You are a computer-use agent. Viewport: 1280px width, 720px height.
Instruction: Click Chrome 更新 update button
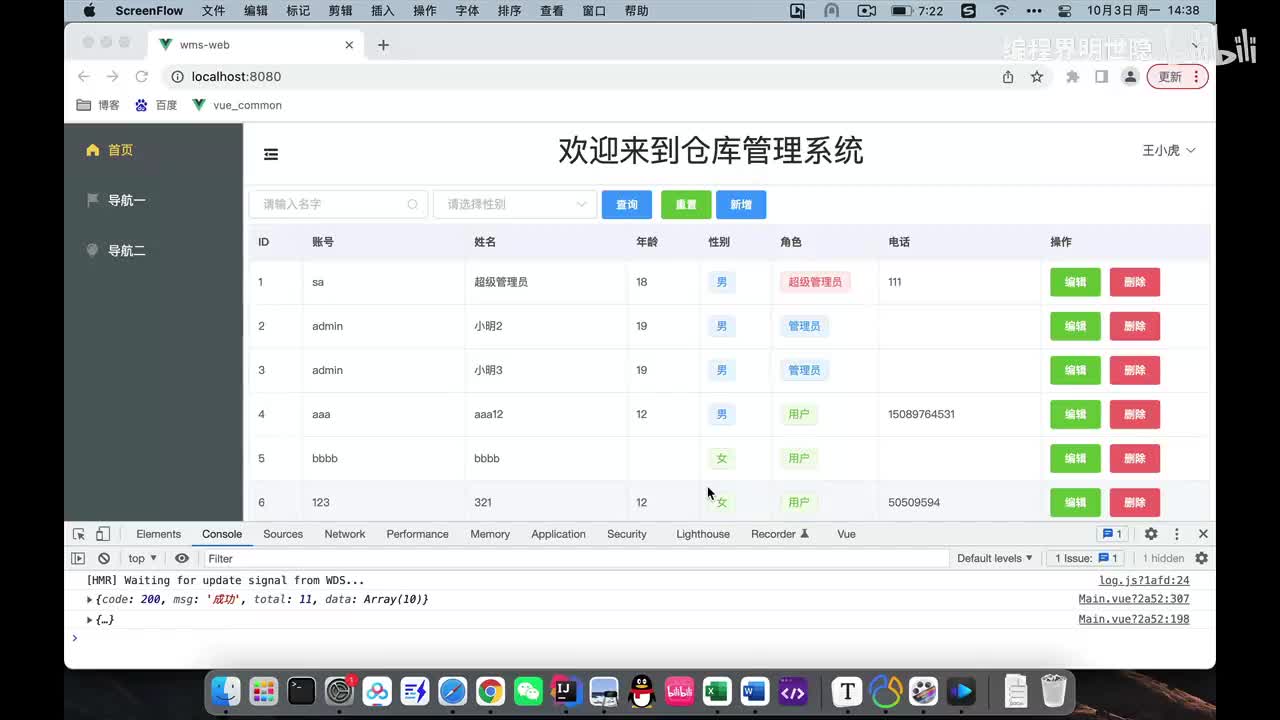[x=1178, y=77]
